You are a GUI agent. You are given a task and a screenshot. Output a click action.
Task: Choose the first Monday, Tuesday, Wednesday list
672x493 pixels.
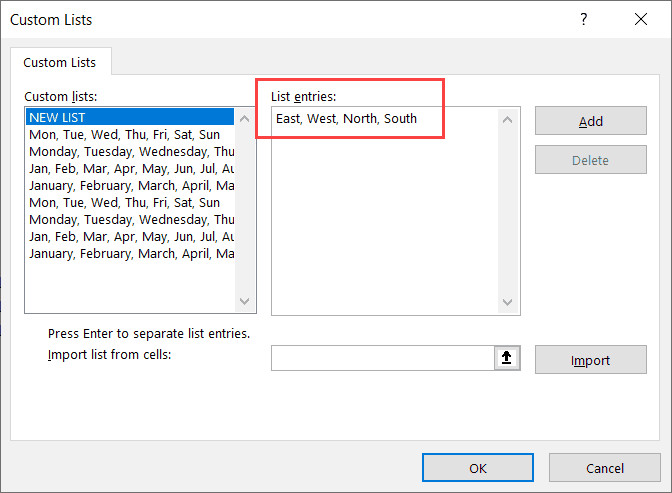(x=130, y=151)
